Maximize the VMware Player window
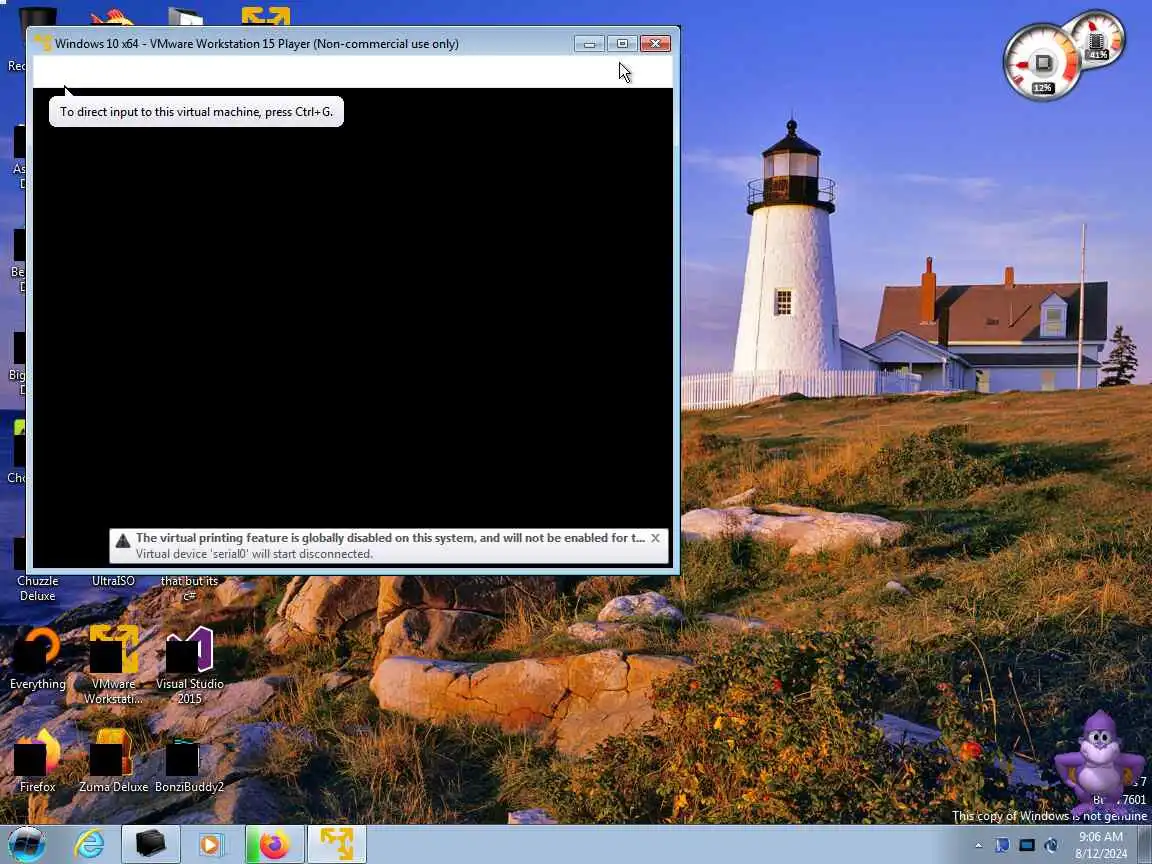Image resolution: width=1152 pixels, height=864 pixels. point(622,44)
